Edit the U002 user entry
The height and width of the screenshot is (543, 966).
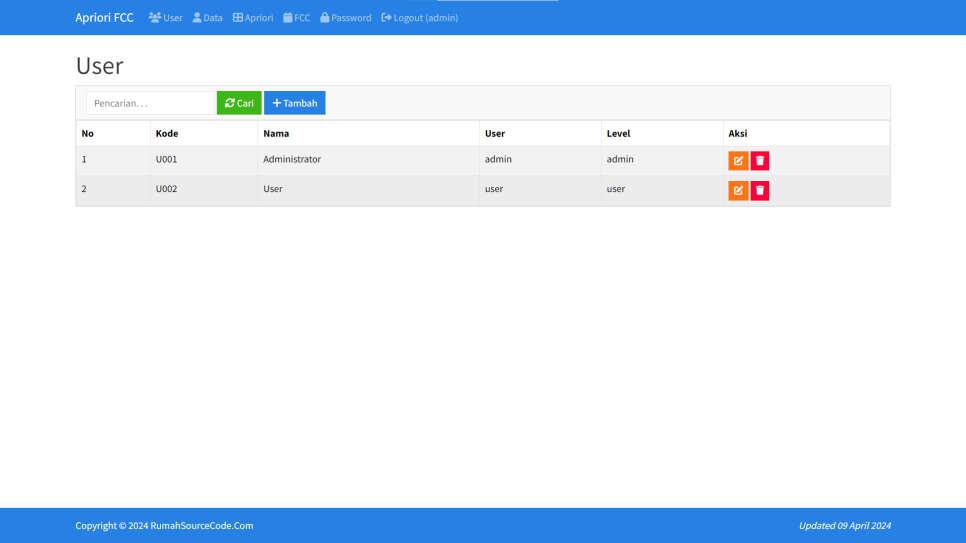click(738, 190)
